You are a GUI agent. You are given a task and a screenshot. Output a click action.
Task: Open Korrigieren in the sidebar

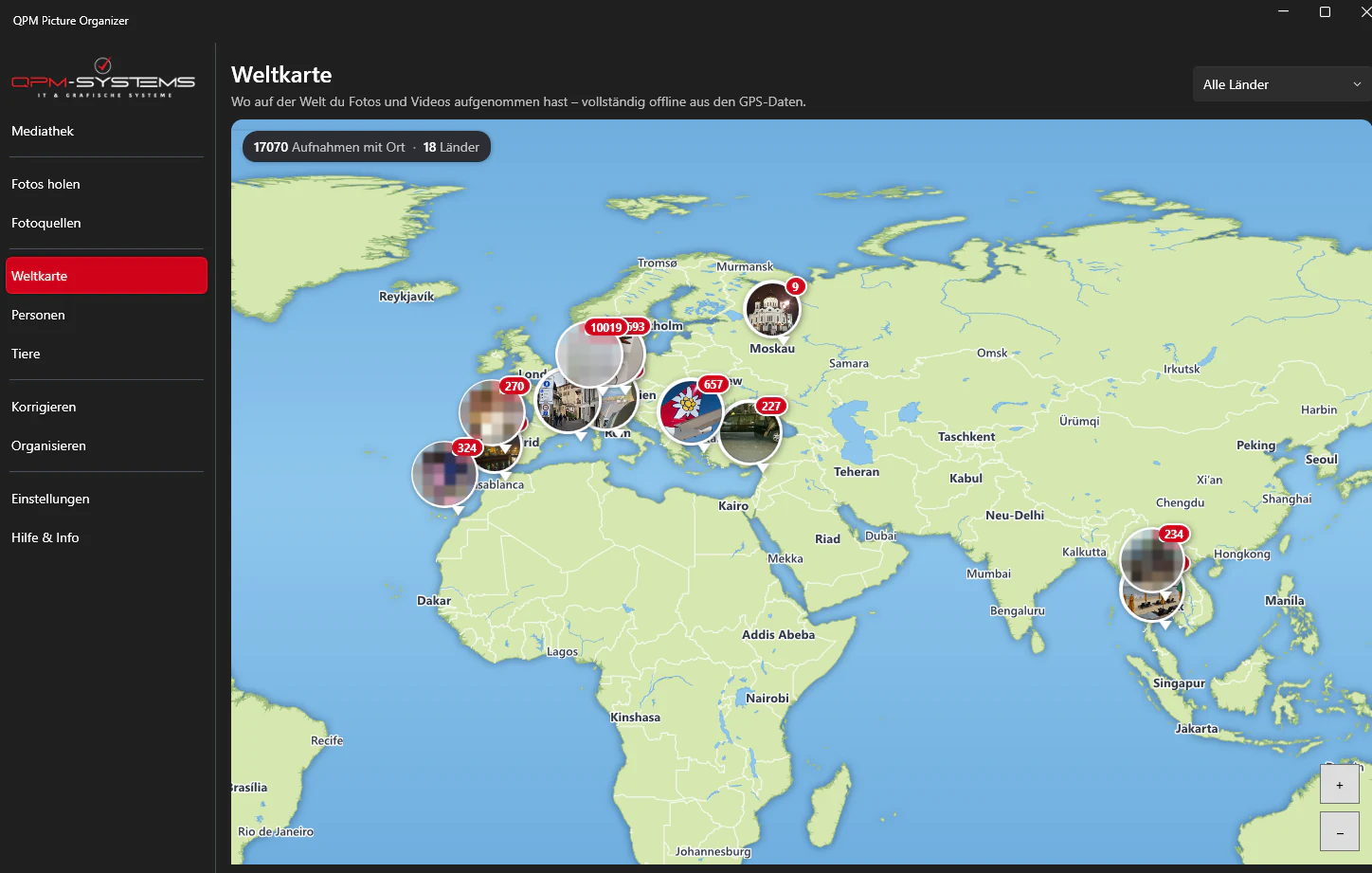point(106,407)
